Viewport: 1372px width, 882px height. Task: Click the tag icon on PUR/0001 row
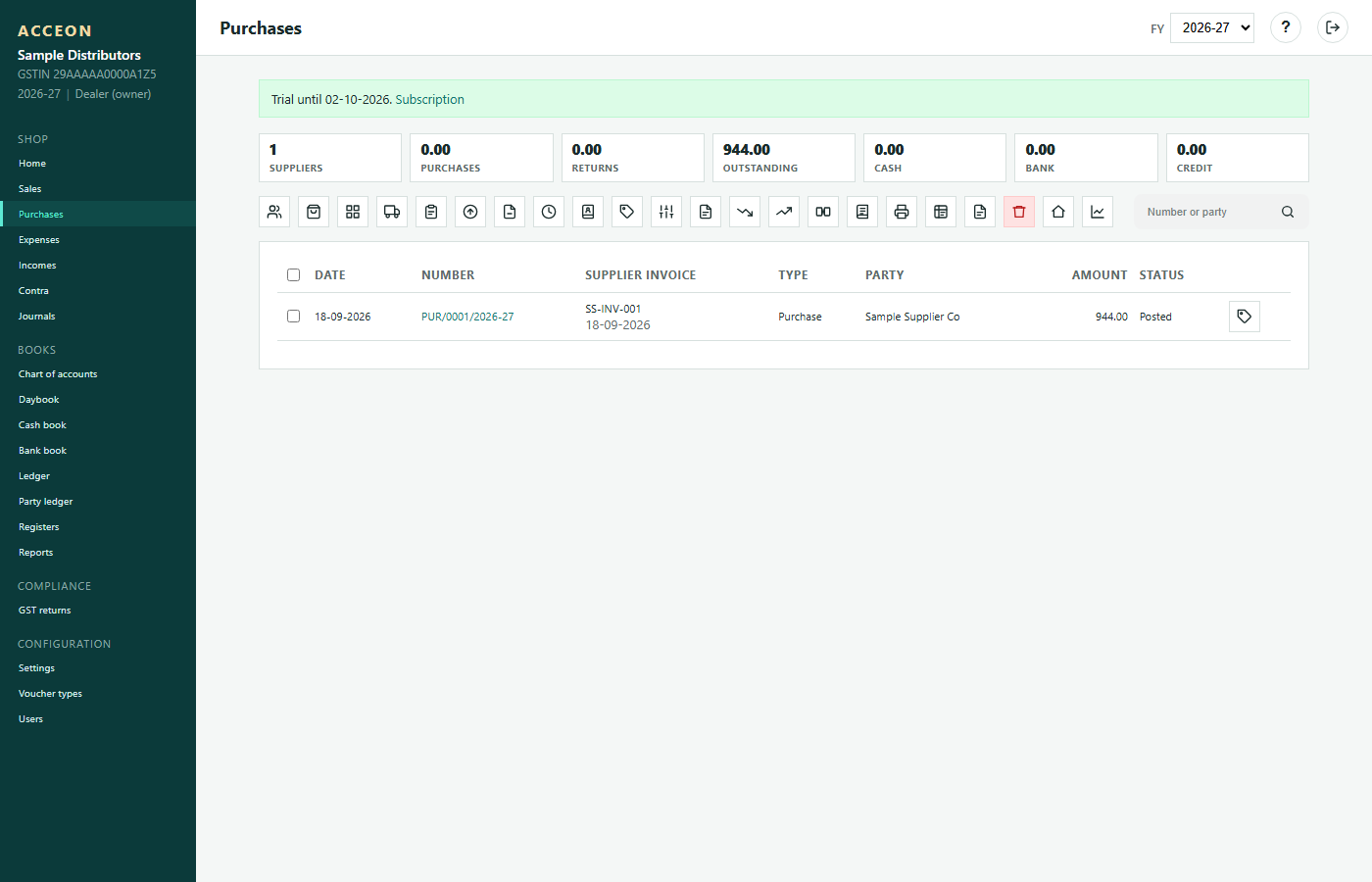(1245, 317)
